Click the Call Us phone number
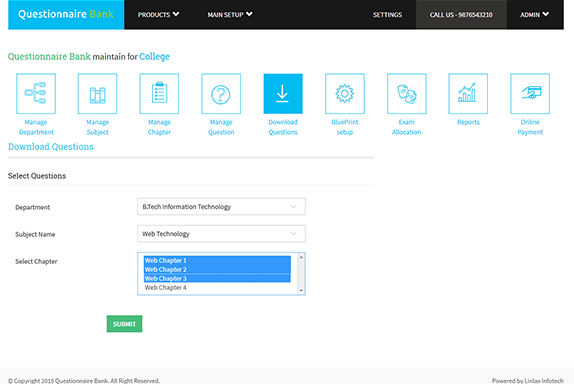574x384 pixels. [461, 15]
